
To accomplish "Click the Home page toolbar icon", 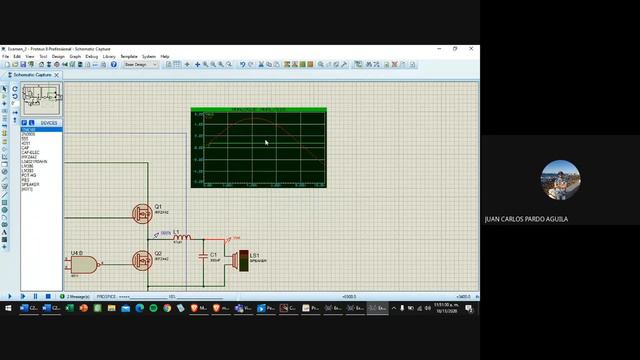I will point(41,64).
